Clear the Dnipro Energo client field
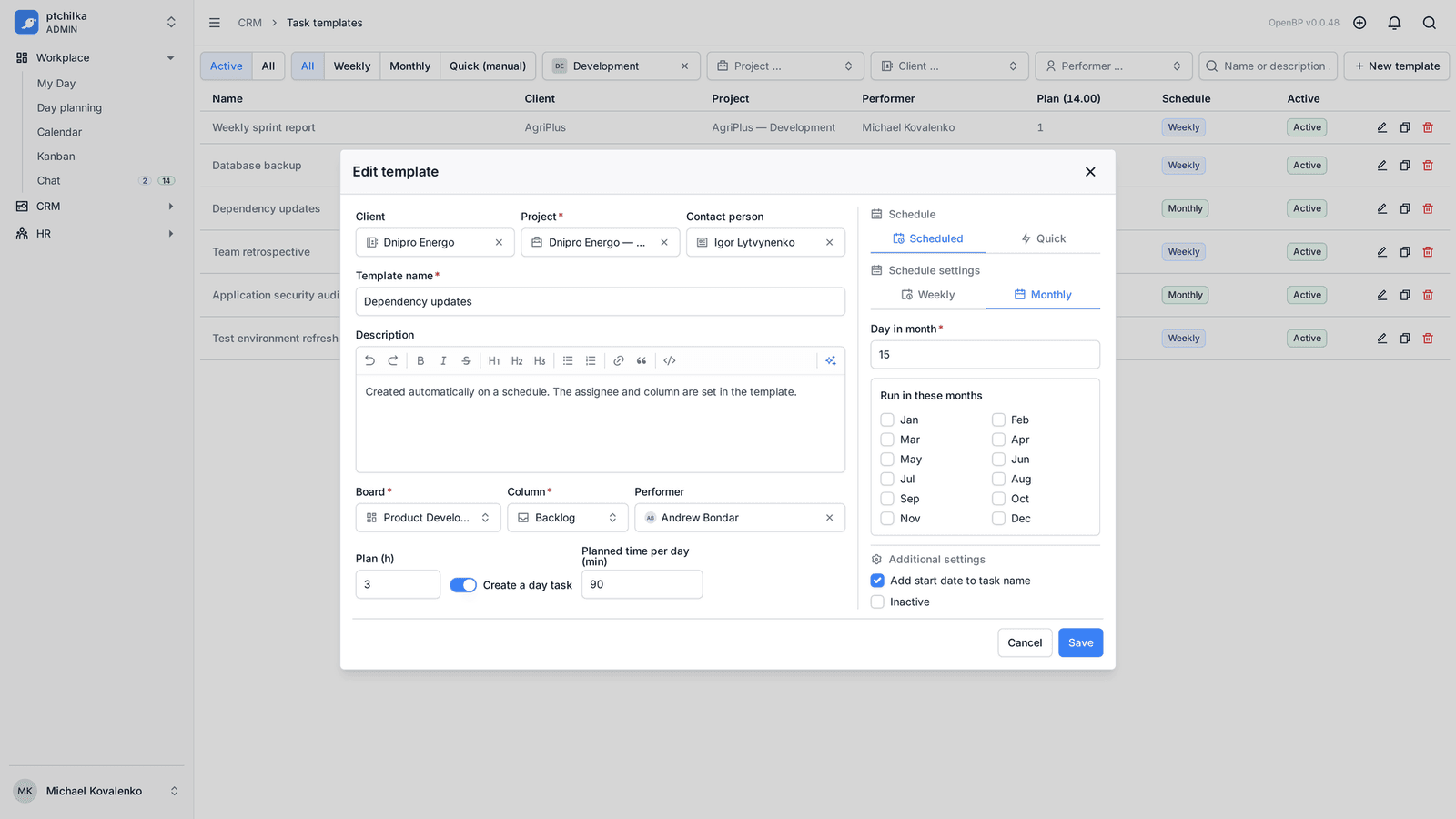 click(x=499, y=242)
